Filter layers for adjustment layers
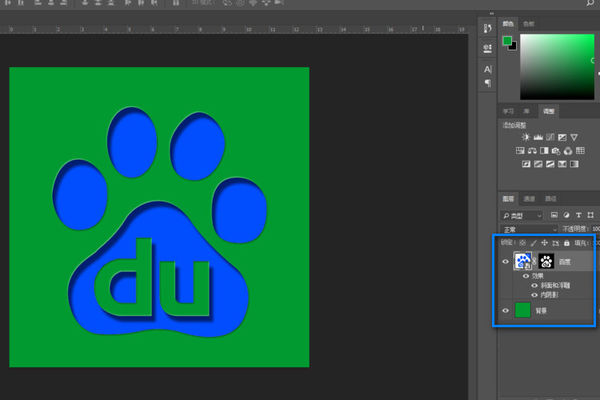 pyautogui.click(x=566, y=215)
